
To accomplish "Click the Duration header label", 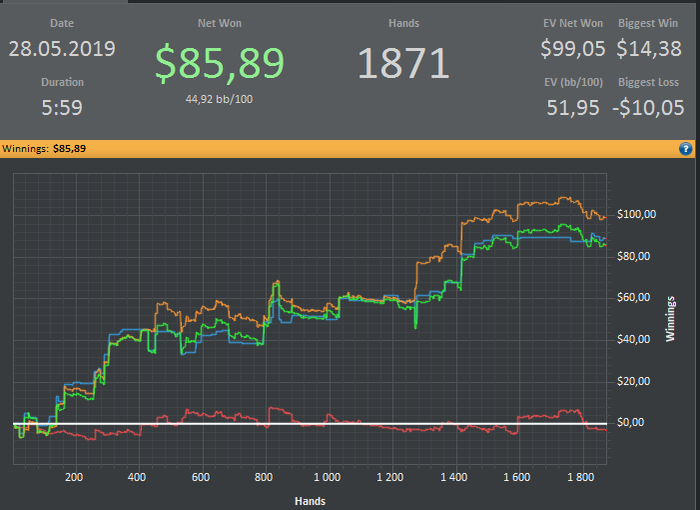I will tap(62, 83).
